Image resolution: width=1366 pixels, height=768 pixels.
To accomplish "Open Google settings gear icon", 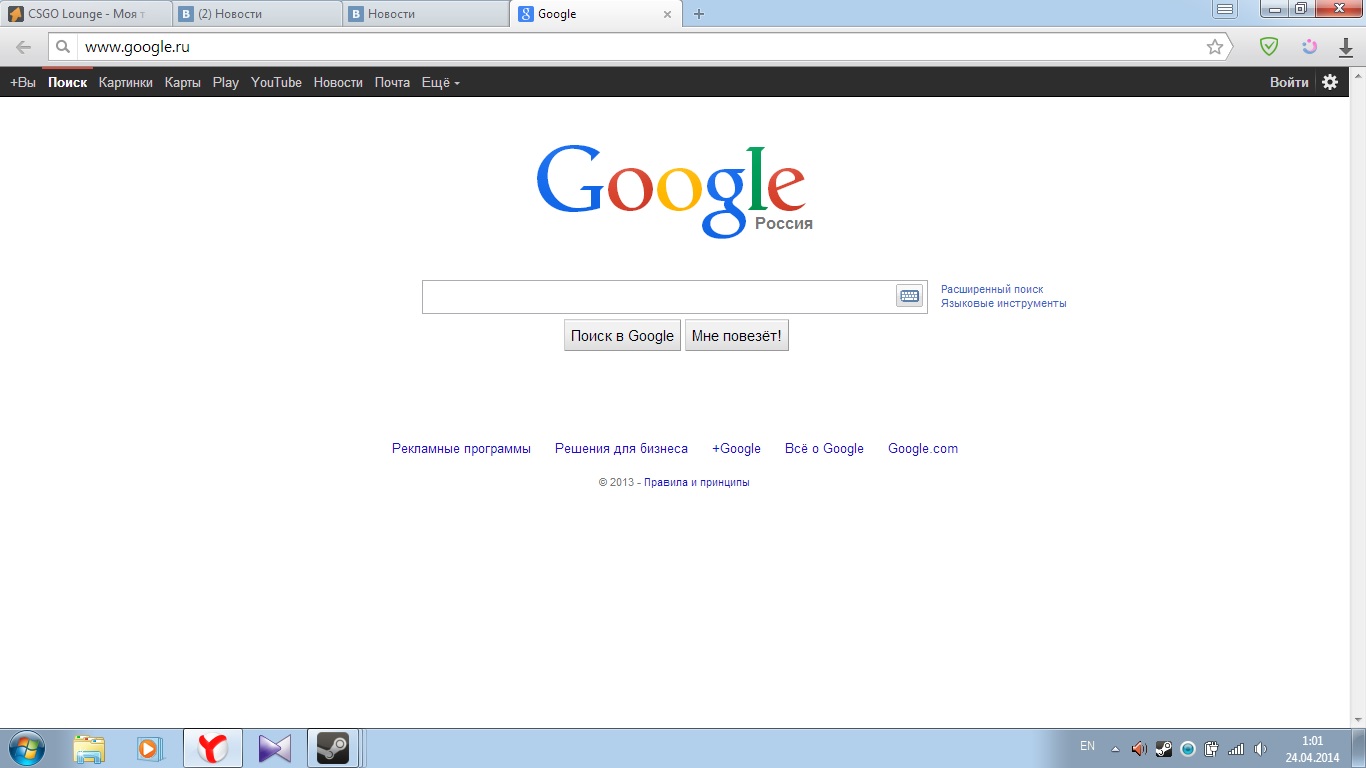I will click(x=1330, y=82).
